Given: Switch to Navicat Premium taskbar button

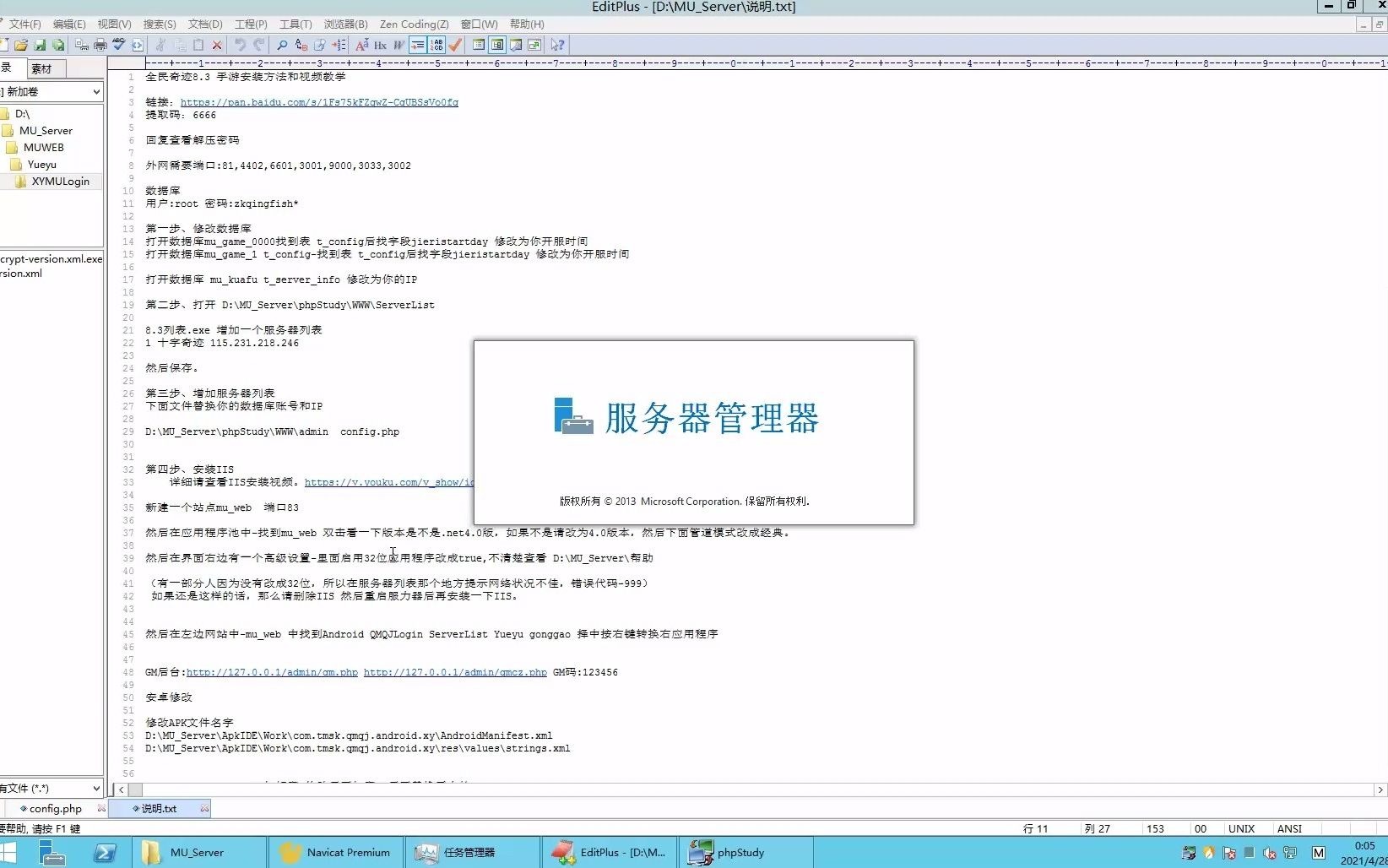Looking at the screenshot, I should (335, 852).
